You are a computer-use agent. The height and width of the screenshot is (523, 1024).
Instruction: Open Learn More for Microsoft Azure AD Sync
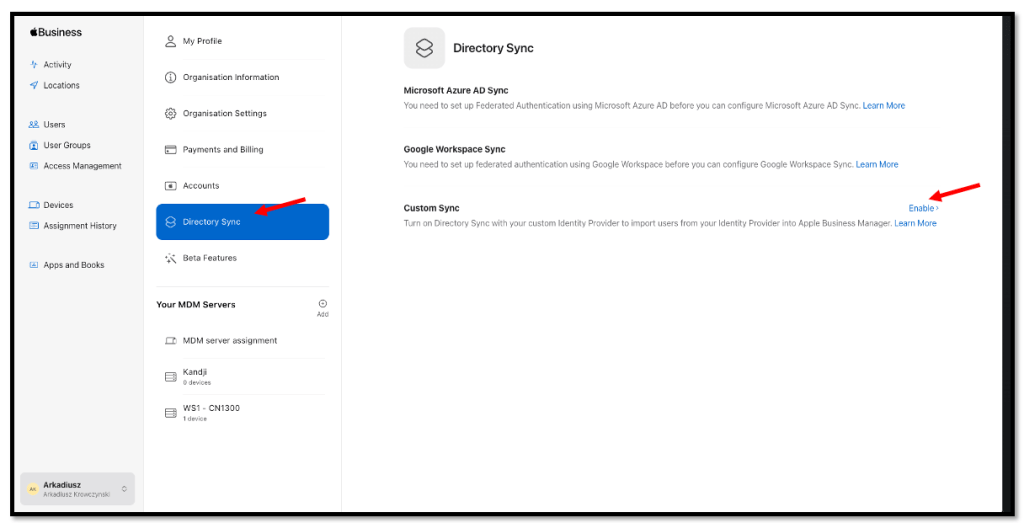[x=883, y=106]
